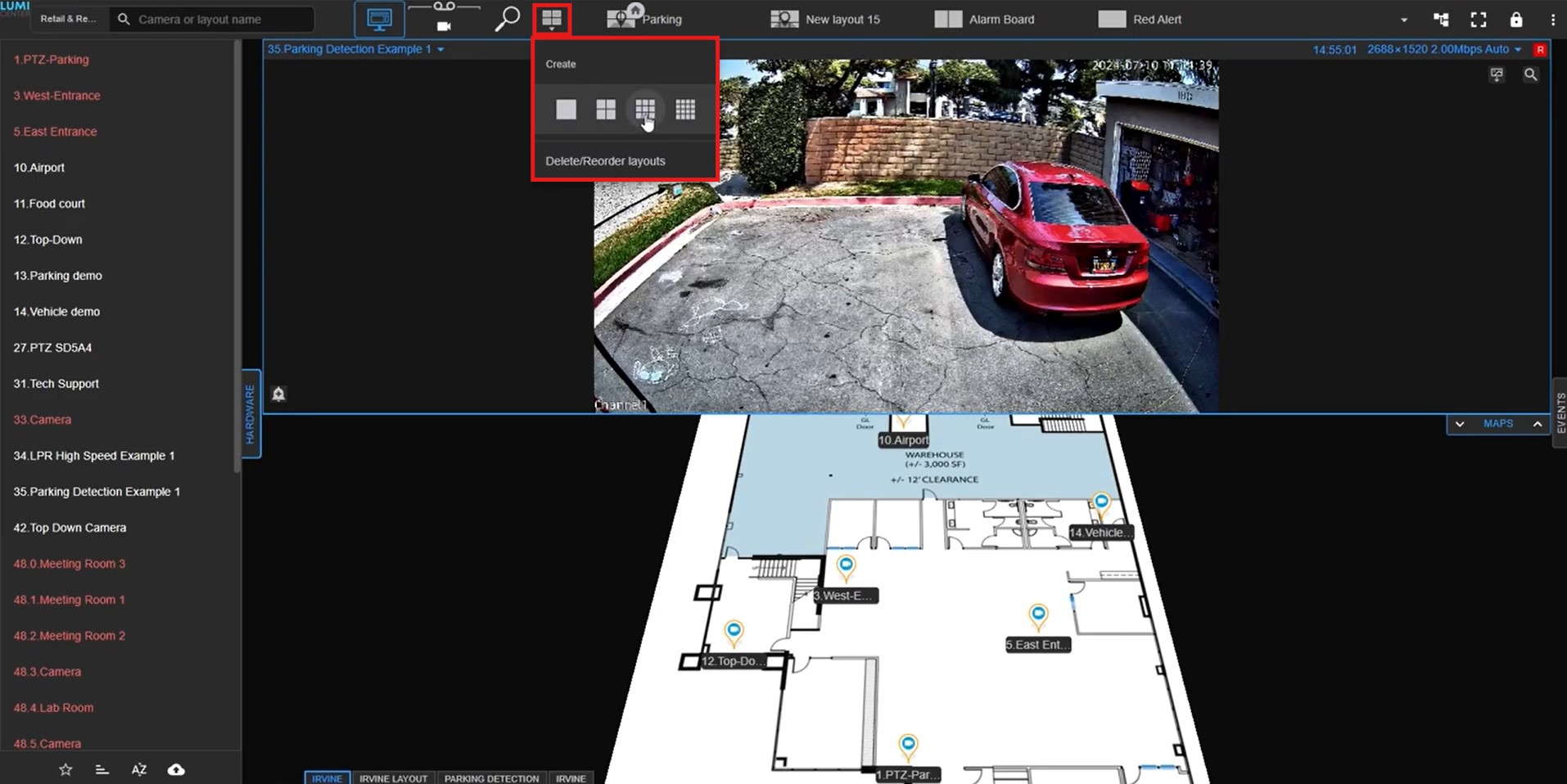
Task: Click Delete/Reorder layouts menu entry
Action: (605, 161)
